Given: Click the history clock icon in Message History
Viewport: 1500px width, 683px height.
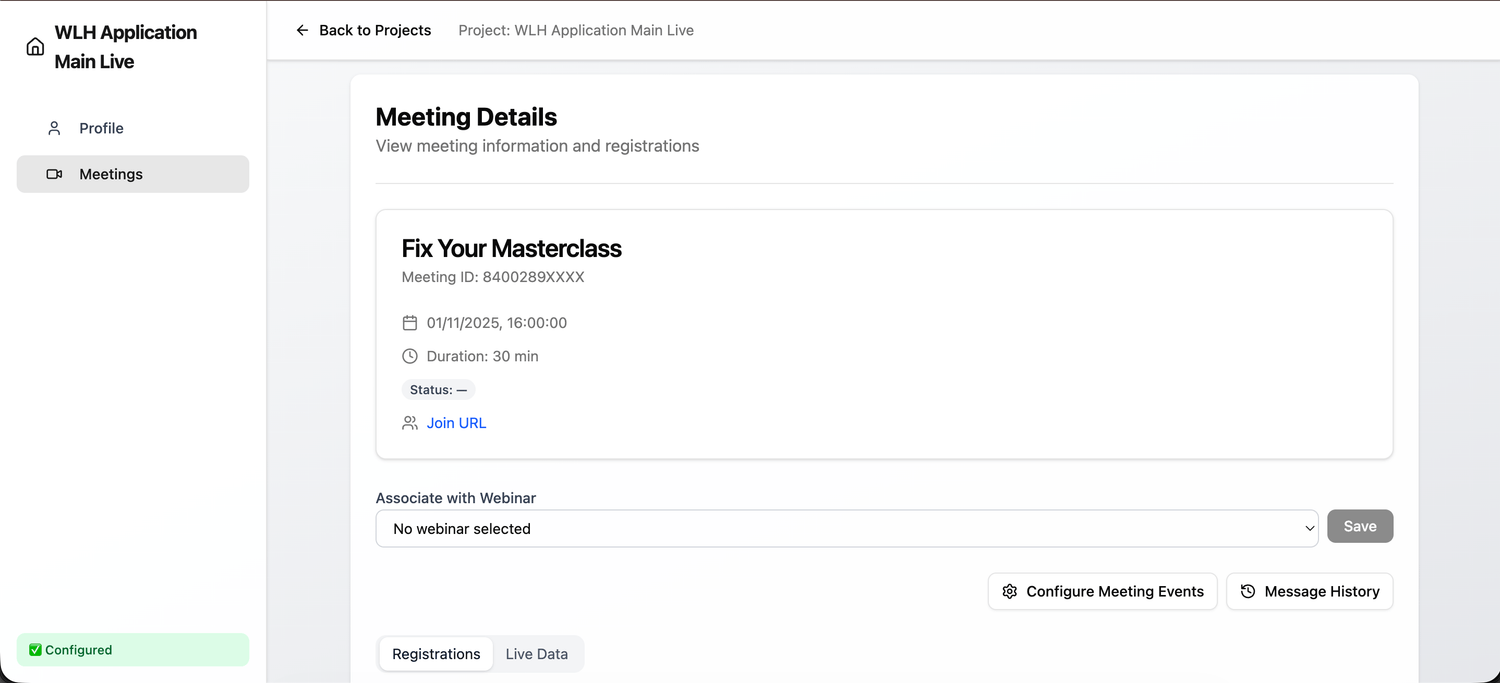Looking at the screenshot, I should tap(1247, 591).
